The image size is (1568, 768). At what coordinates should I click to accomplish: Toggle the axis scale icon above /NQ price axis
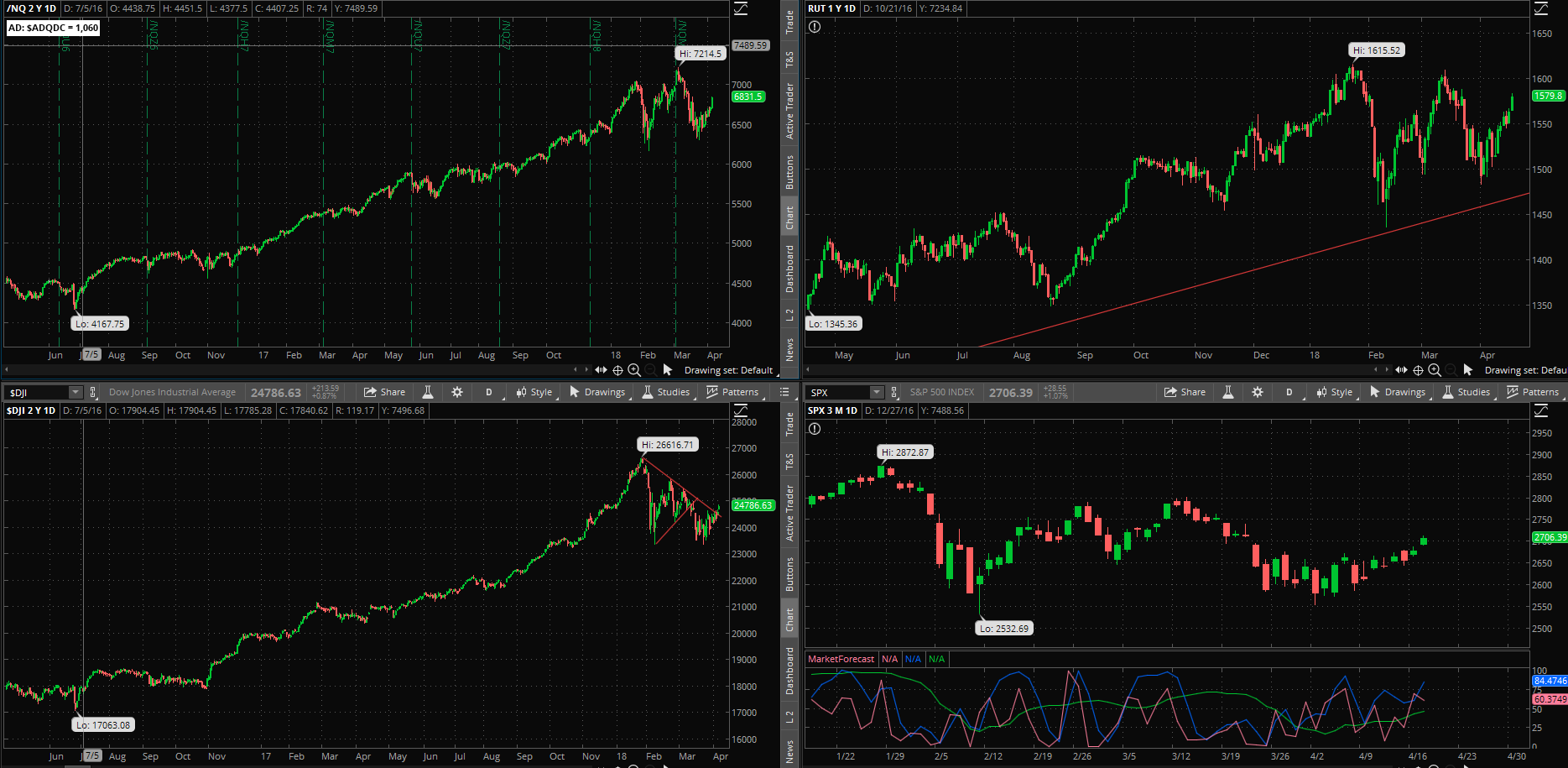pos(741,8)
